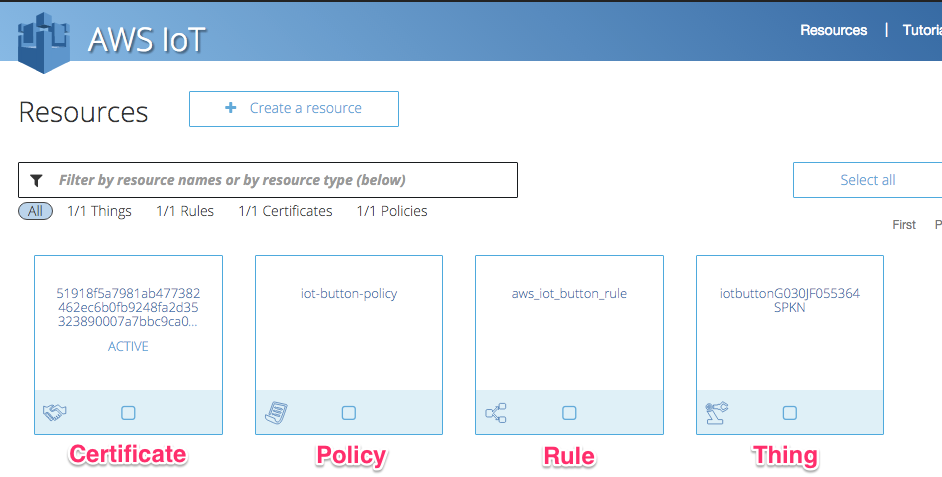Go to First page link

point(904,225)
